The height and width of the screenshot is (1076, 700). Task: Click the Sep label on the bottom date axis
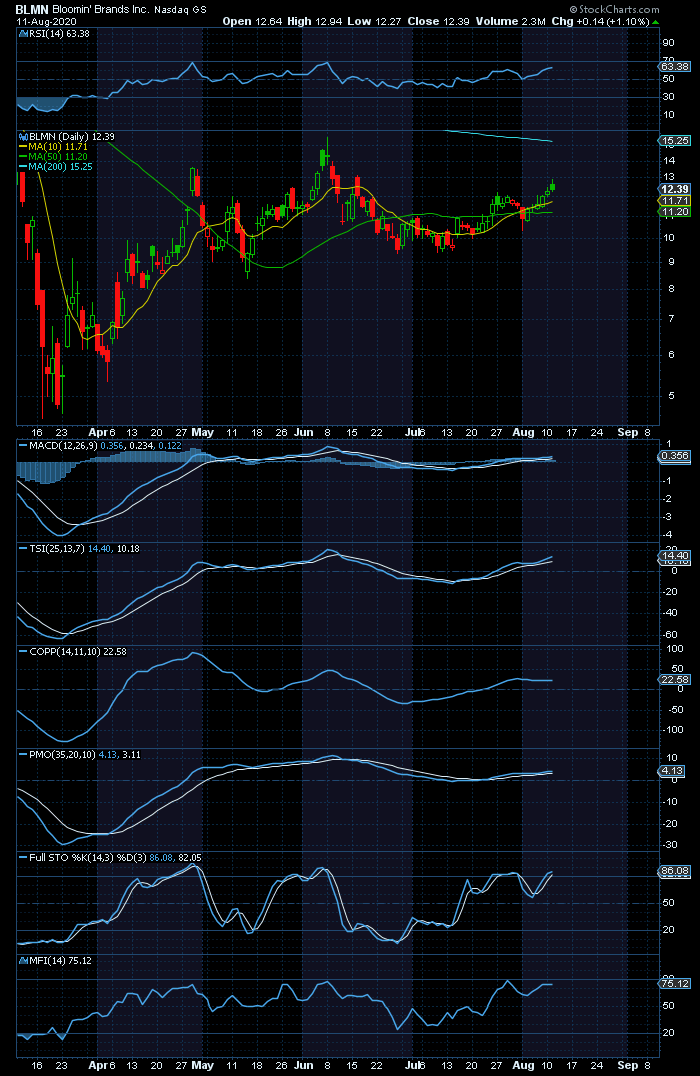click(x=627, y=1066)
